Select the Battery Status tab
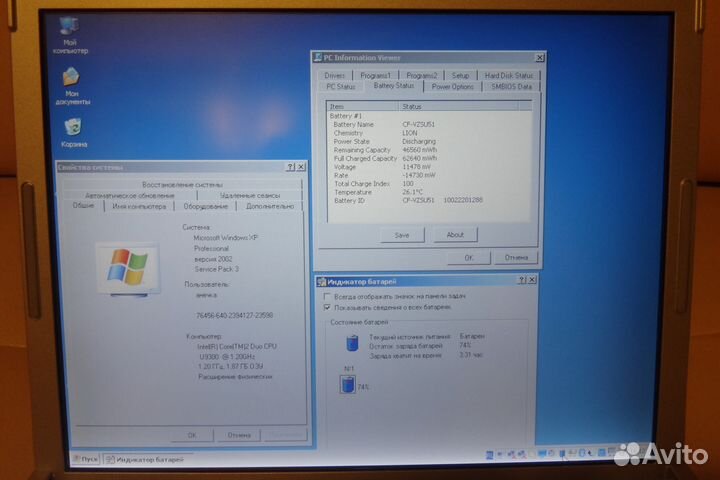The width and height of the screenshot is (720, 480). (394, 86)
